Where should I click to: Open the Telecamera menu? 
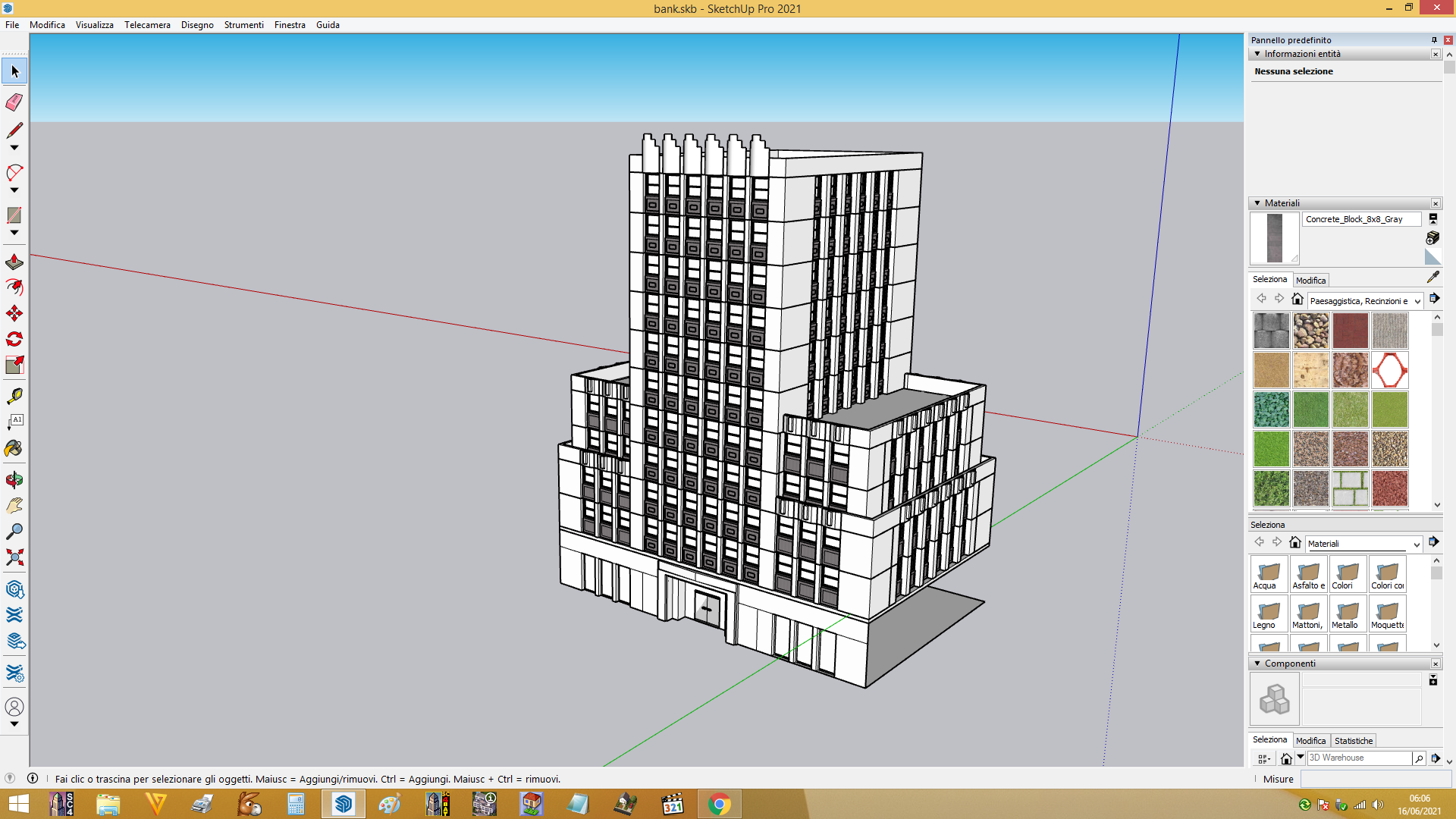147,25
